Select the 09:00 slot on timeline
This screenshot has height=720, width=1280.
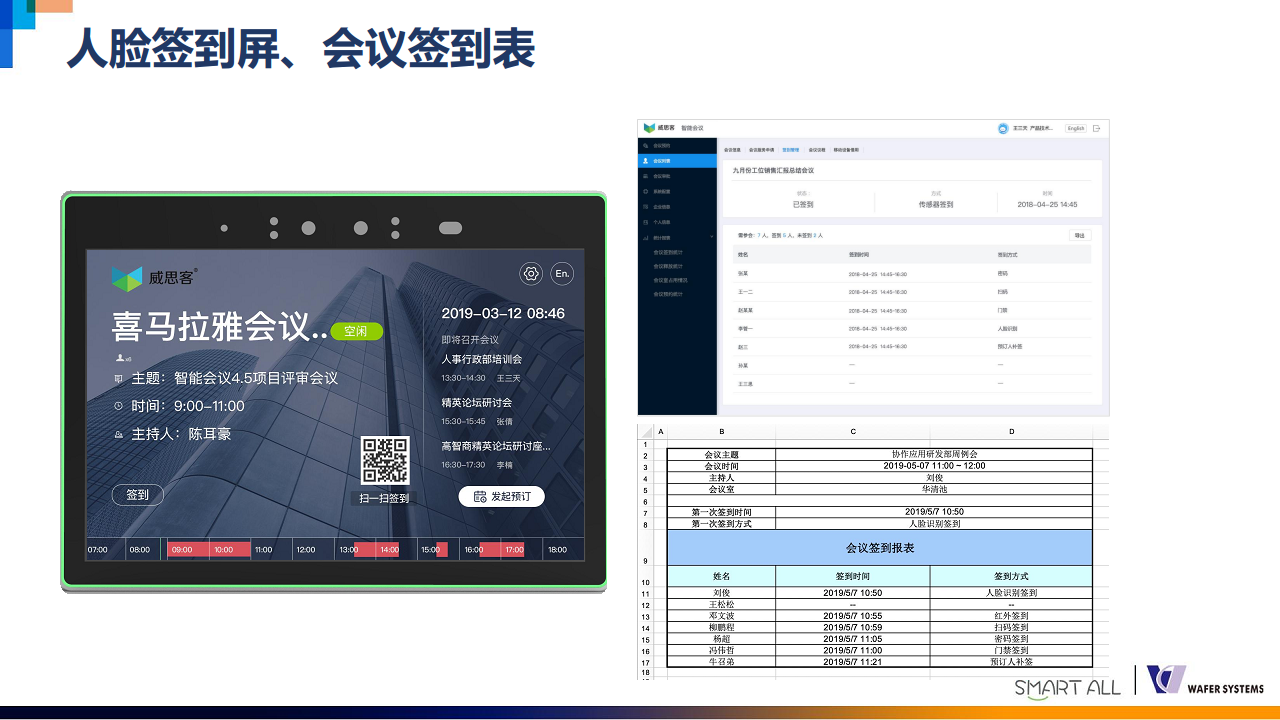[x=188, y=549]
